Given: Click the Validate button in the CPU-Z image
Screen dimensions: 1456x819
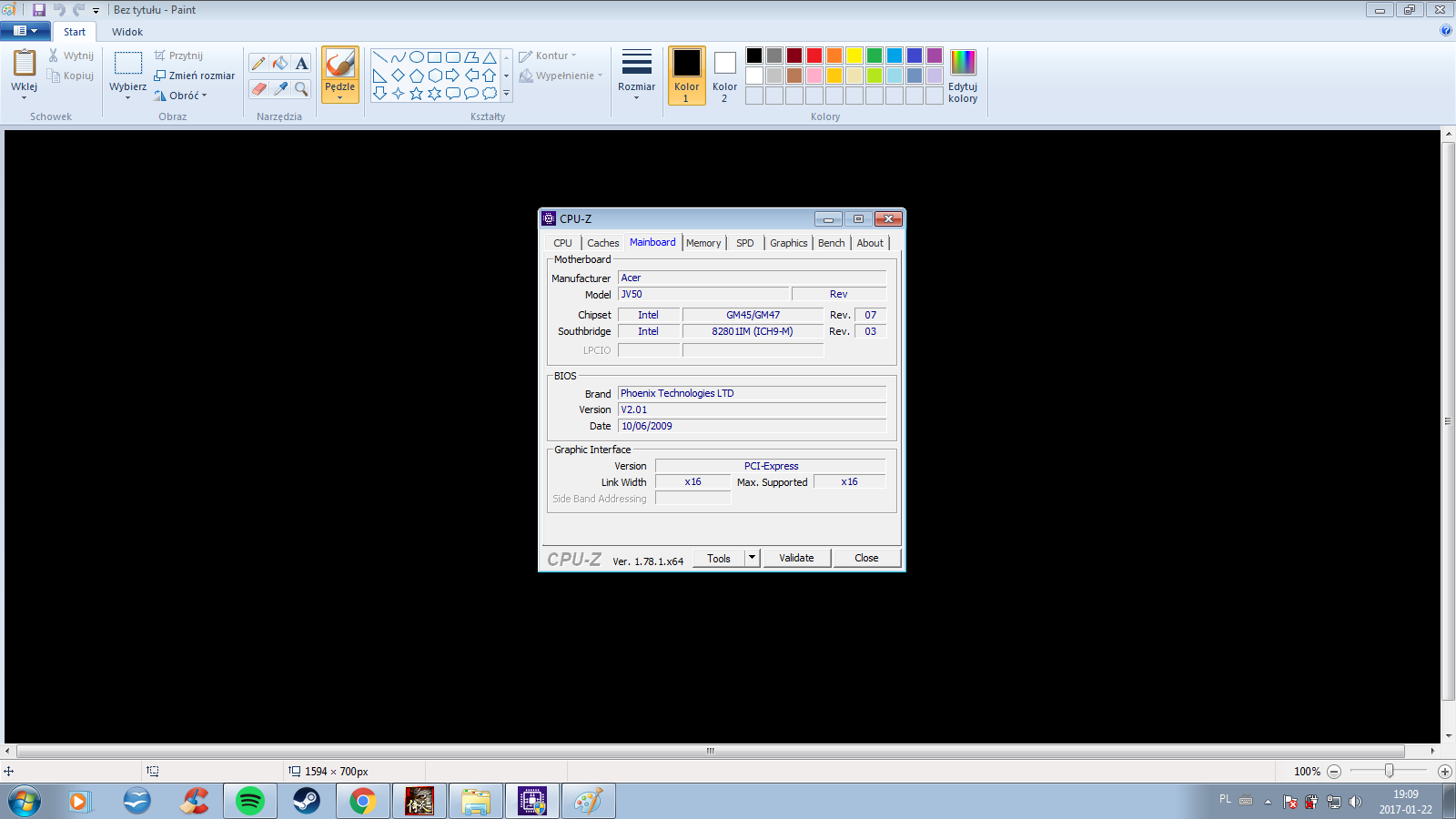Looking at the screenshot, I should [x=796, y=558].
